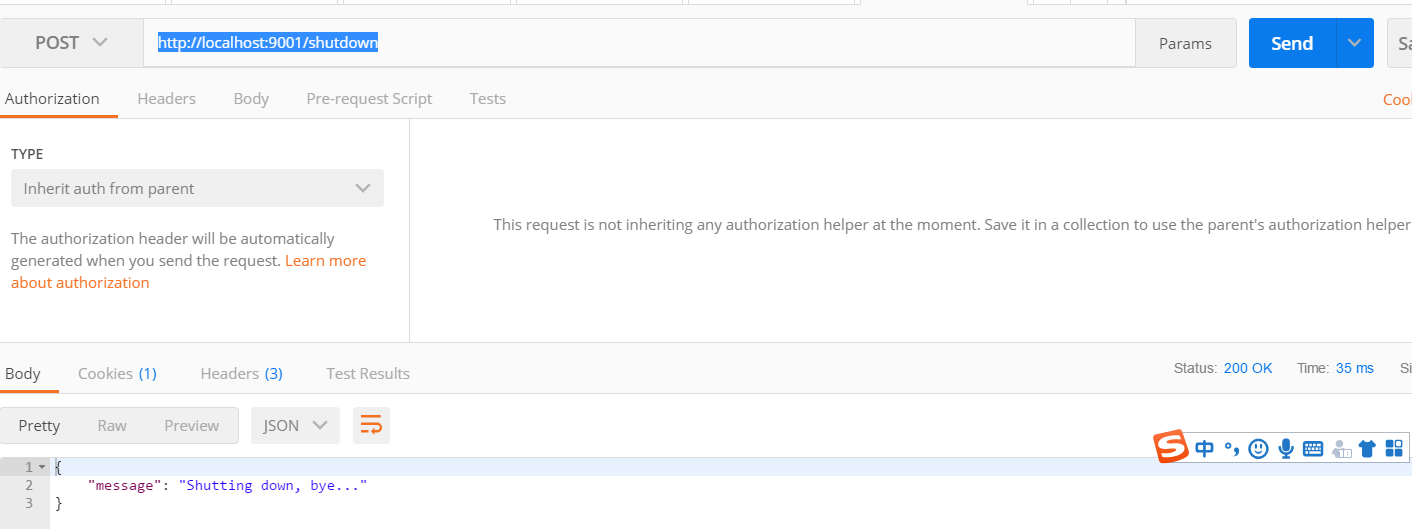Click the TYPE label
Viewport: 1412px width, 529px height.
[x=27, y=154]
